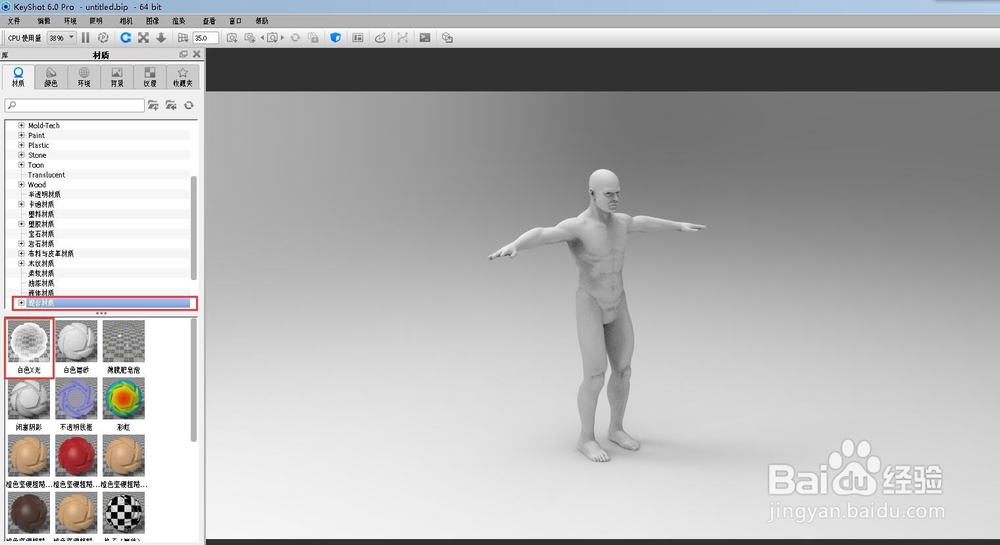Click the fit-to-view crossed arrows icon
This screenshot has height=545, width=1000.
click(143, 38)
